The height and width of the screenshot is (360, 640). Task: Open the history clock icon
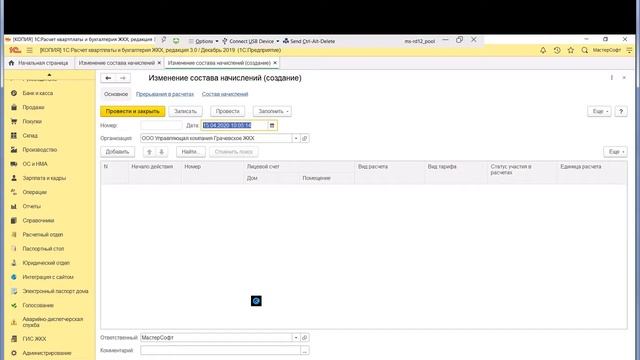click(x=557, y=50)
